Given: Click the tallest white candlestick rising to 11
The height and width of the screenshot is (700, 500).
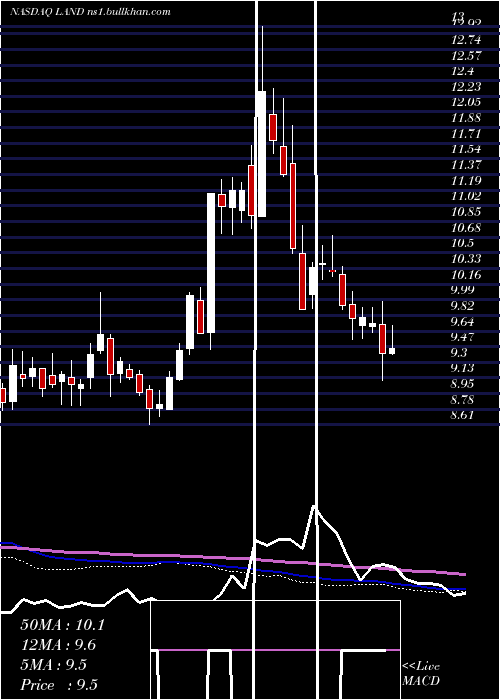Looking at the screenshot, I should point(211,263).
